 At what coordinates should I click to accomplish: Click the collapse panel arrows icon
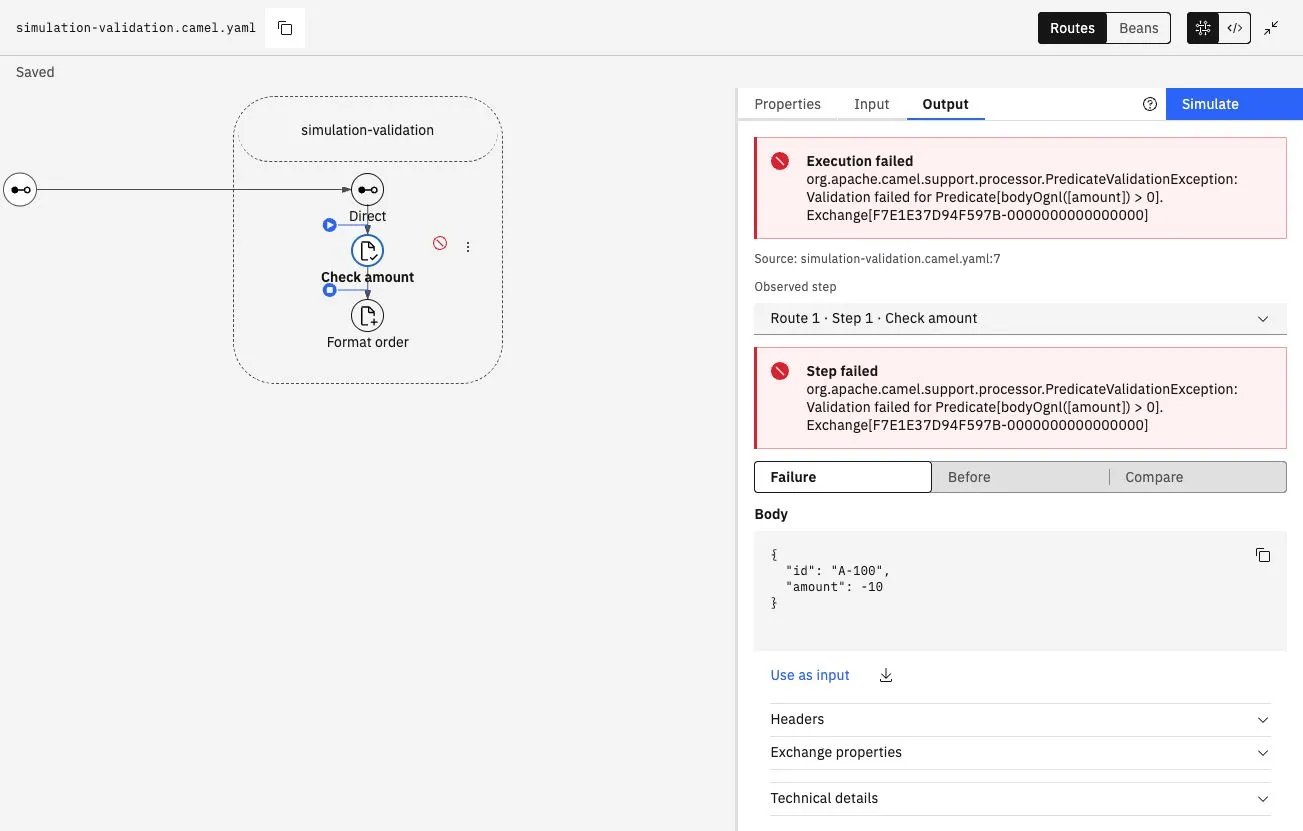[x=1271, y=28]
